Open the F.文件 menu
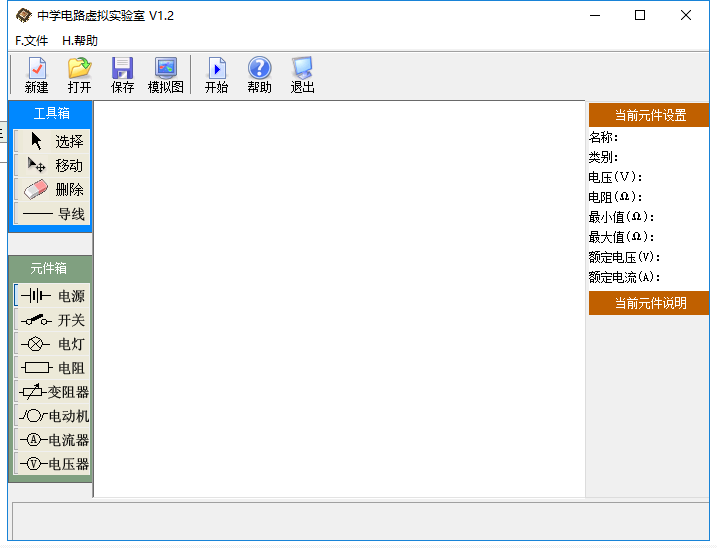Image resolution: width=717 pixels, height=548 pixels. point(31,41)
